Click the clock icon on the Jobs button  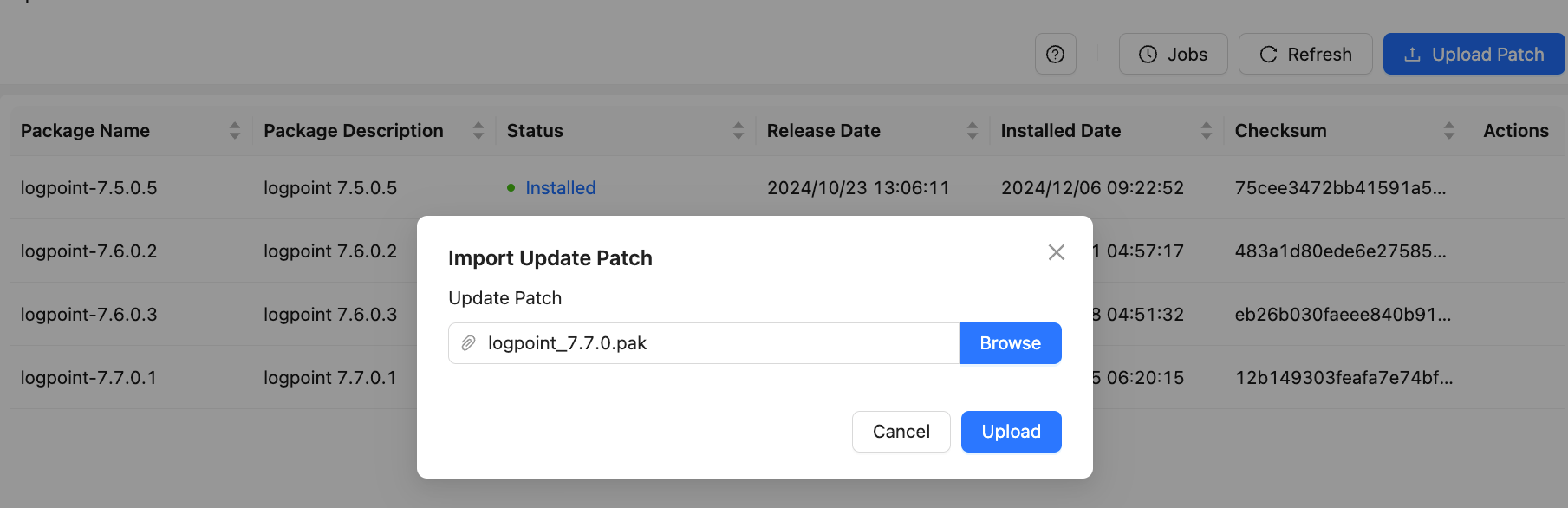pyautogui.click(x=1147, y=54)
